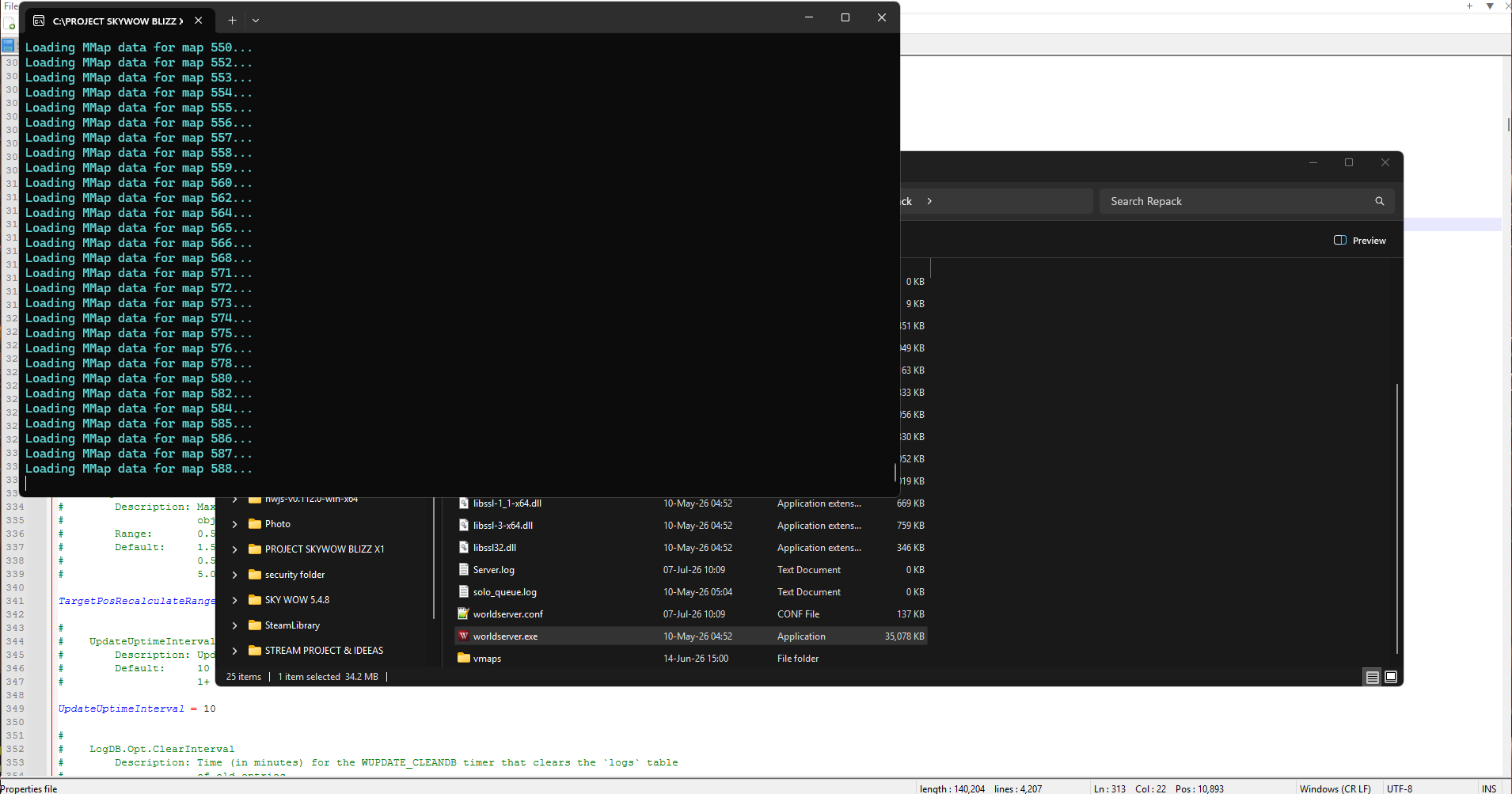Open a new terminal tab with plus button
Screen dimensions: 1512x794
pos(232,21)
